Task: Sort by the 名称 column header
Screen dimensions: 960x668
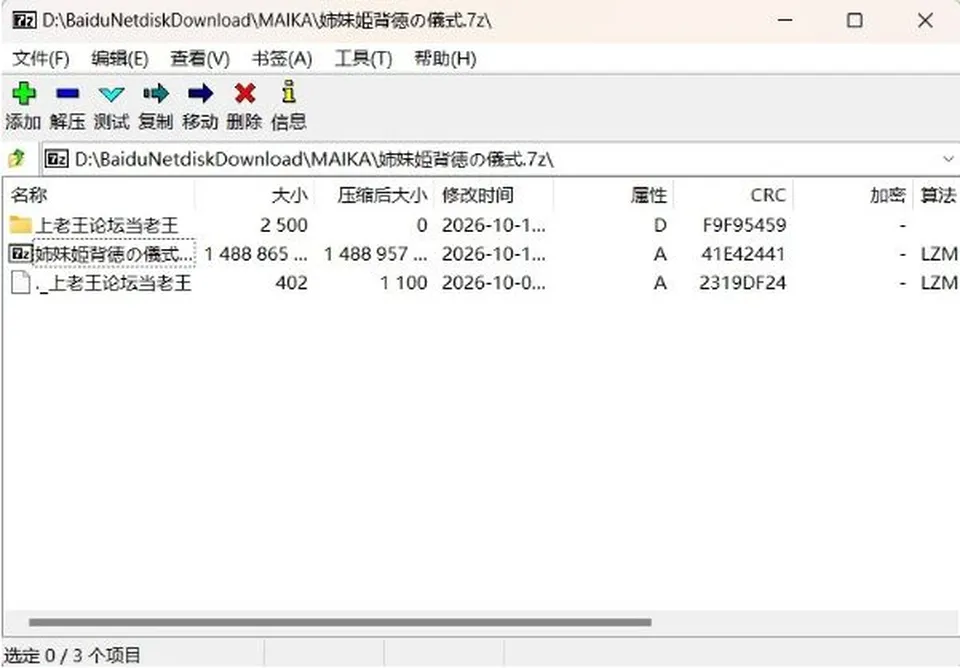Action: click(x=99, y=195)
